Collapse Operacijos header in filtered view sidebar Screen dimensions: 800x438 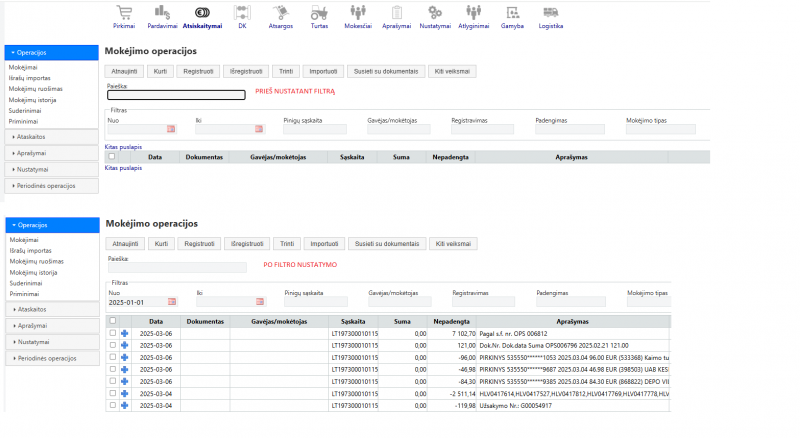(53, 225)
